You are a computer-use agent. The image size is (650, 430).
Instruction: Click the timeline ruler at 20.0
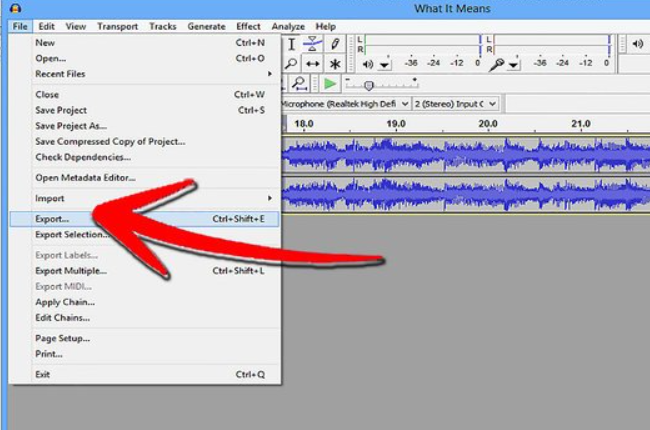(x=488, y=124)
